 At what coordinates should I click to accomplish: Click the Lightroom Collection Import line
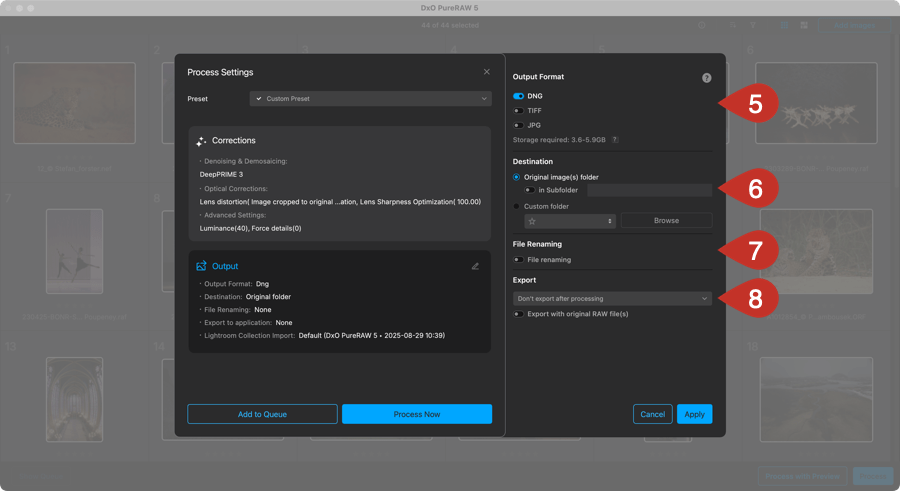[324, 335]
